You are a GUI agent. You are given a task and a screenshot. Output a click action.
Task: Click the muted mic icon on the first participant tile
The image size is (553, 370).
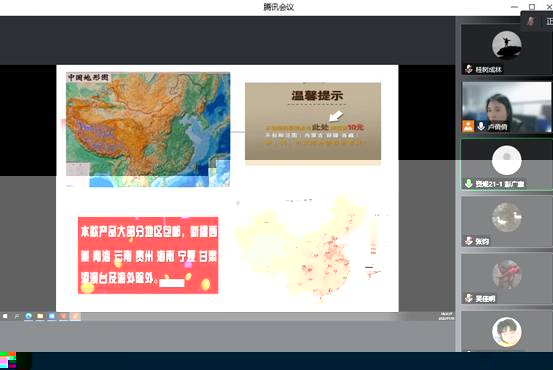(469, 69)
